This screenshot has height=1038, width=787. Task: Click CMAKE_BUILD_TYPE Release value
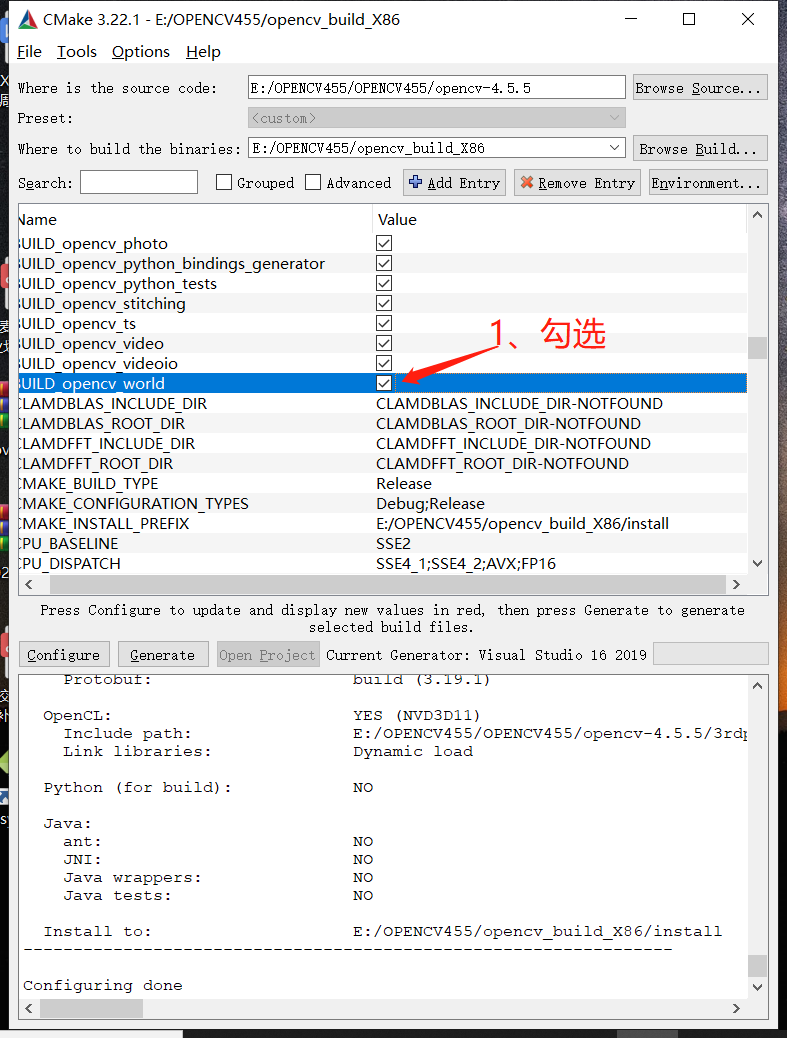404,483
